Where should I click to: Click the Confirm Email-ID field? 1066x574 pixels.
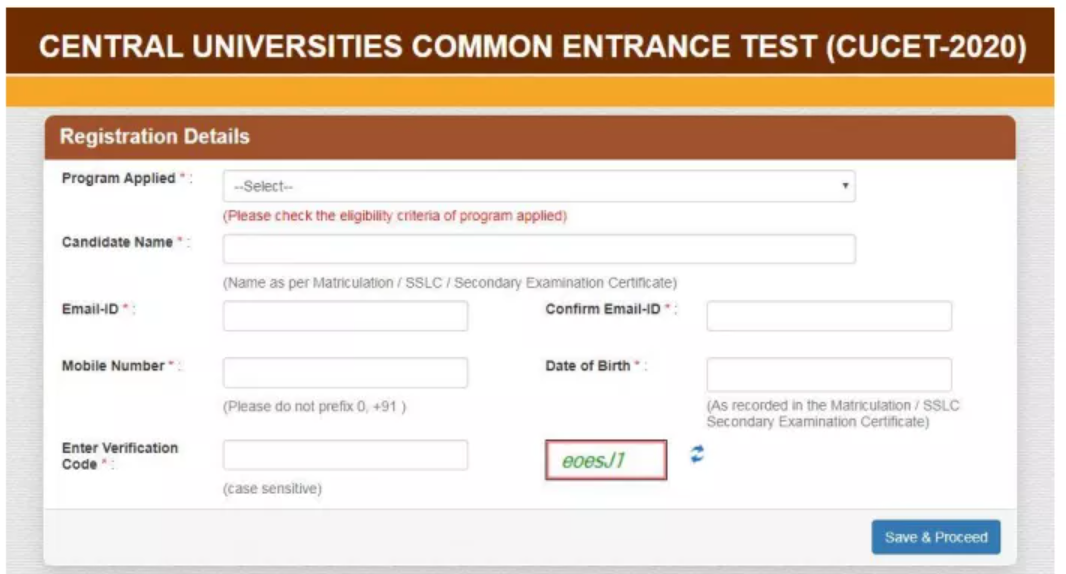tap(829, 316)
